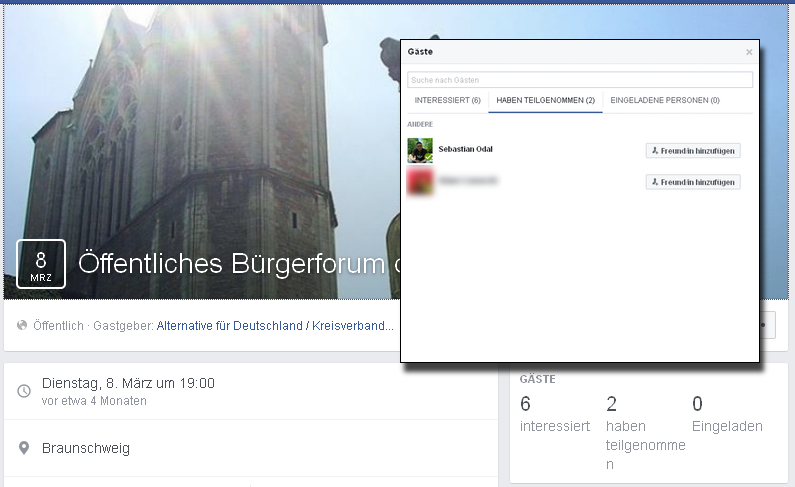Click the blurred second guest's avatar
Screen dimensions: 795x487
(420, 182)
